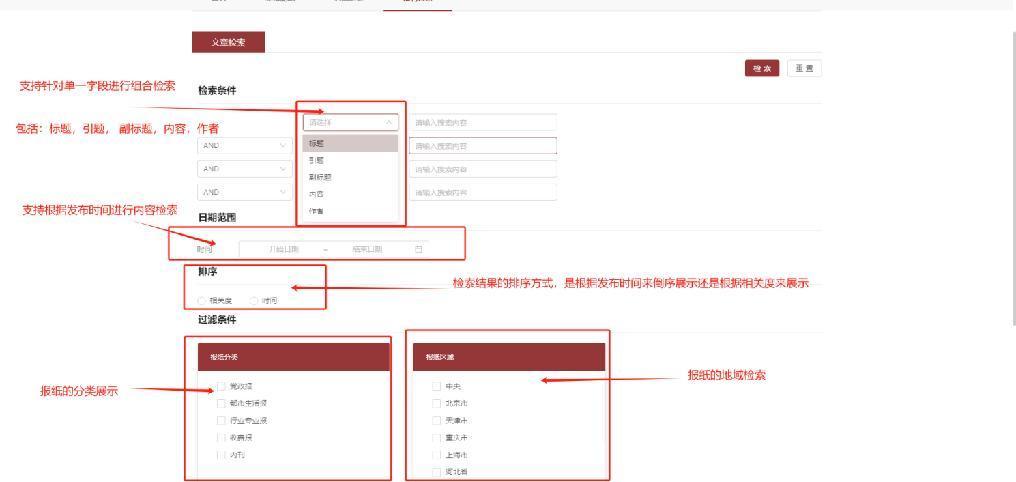Tick the 上海市 region checkbox
Image resolution: width=1016 pixels, height=482 pixels.
[436, 454]
